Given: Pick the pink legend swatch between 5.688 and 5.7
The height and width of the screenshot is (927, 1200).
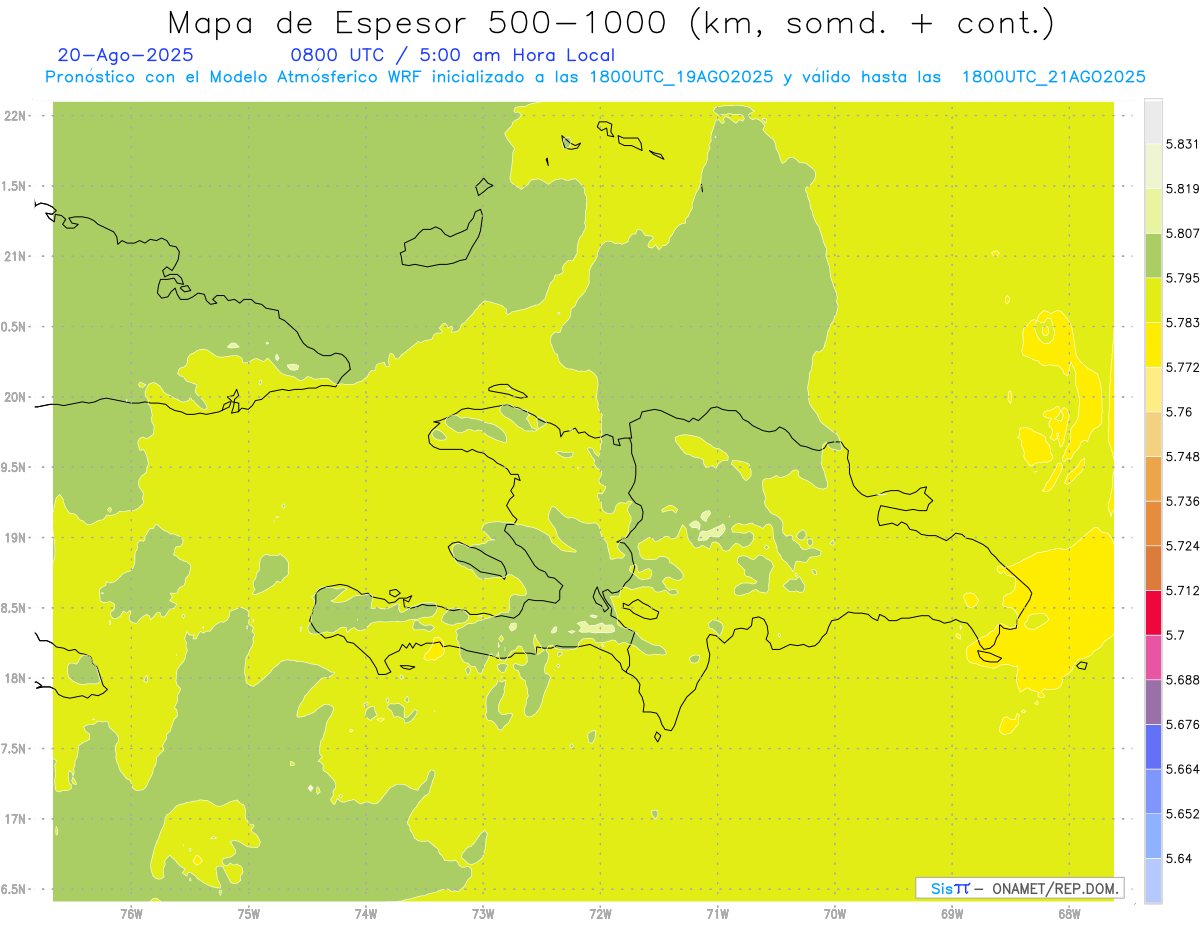Looking at the screenshot, I should coord(1153,657).
